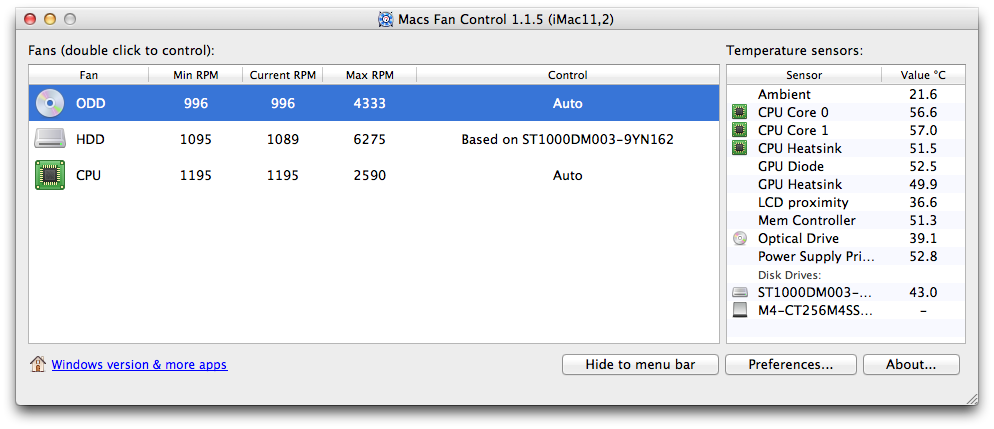Select the CPU Heatsink sensor label
Image resolution: width=994 pixels, height=429 pixels.
(800, 148)
